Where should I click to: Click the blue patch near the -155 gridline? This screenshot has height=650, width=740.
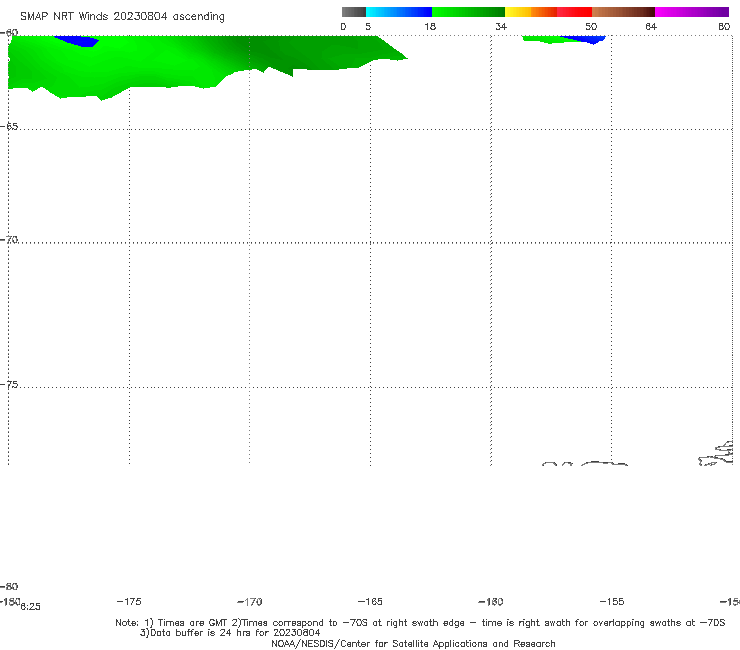coord(585,40)
